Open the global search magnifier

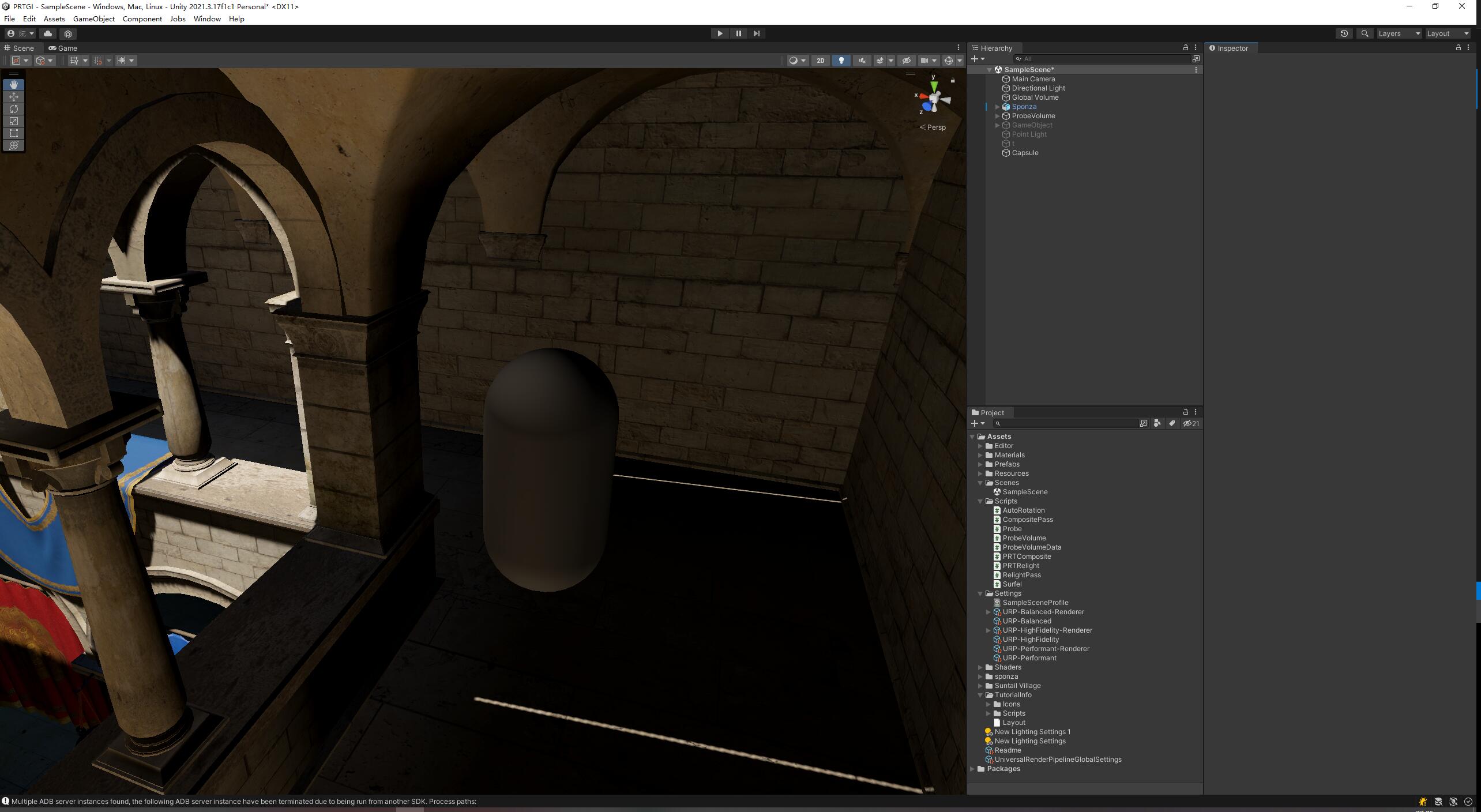[1365, 33]
